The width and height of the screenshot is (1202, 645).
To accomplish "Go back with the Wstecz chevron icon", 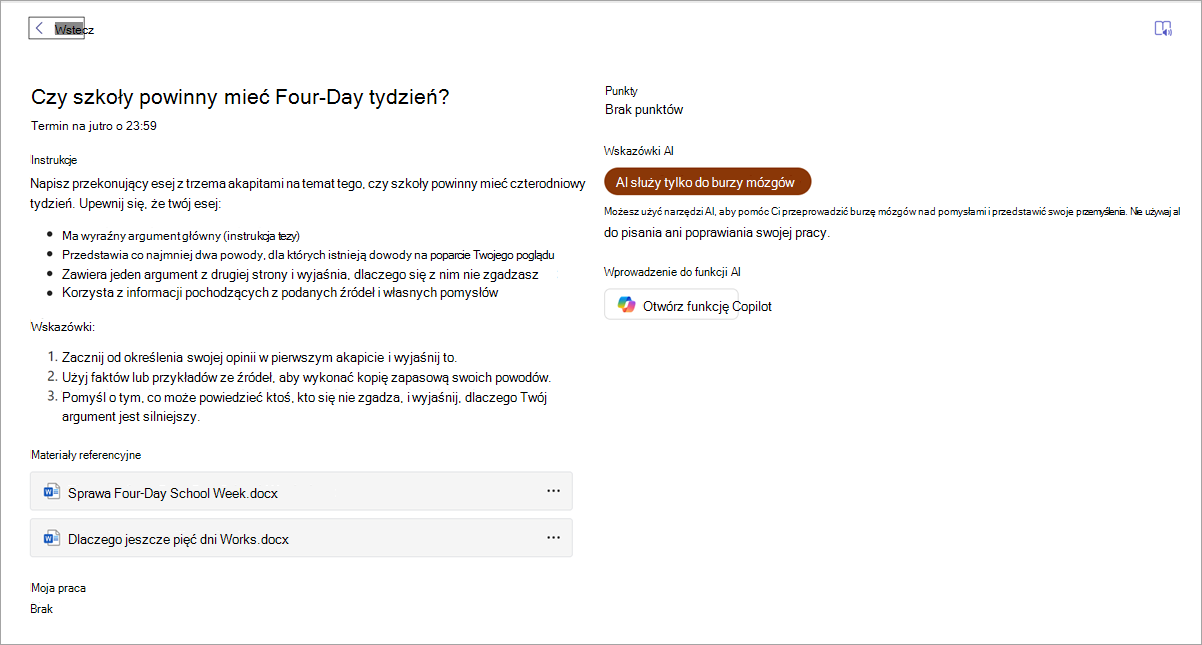I will tap(39, 28).
